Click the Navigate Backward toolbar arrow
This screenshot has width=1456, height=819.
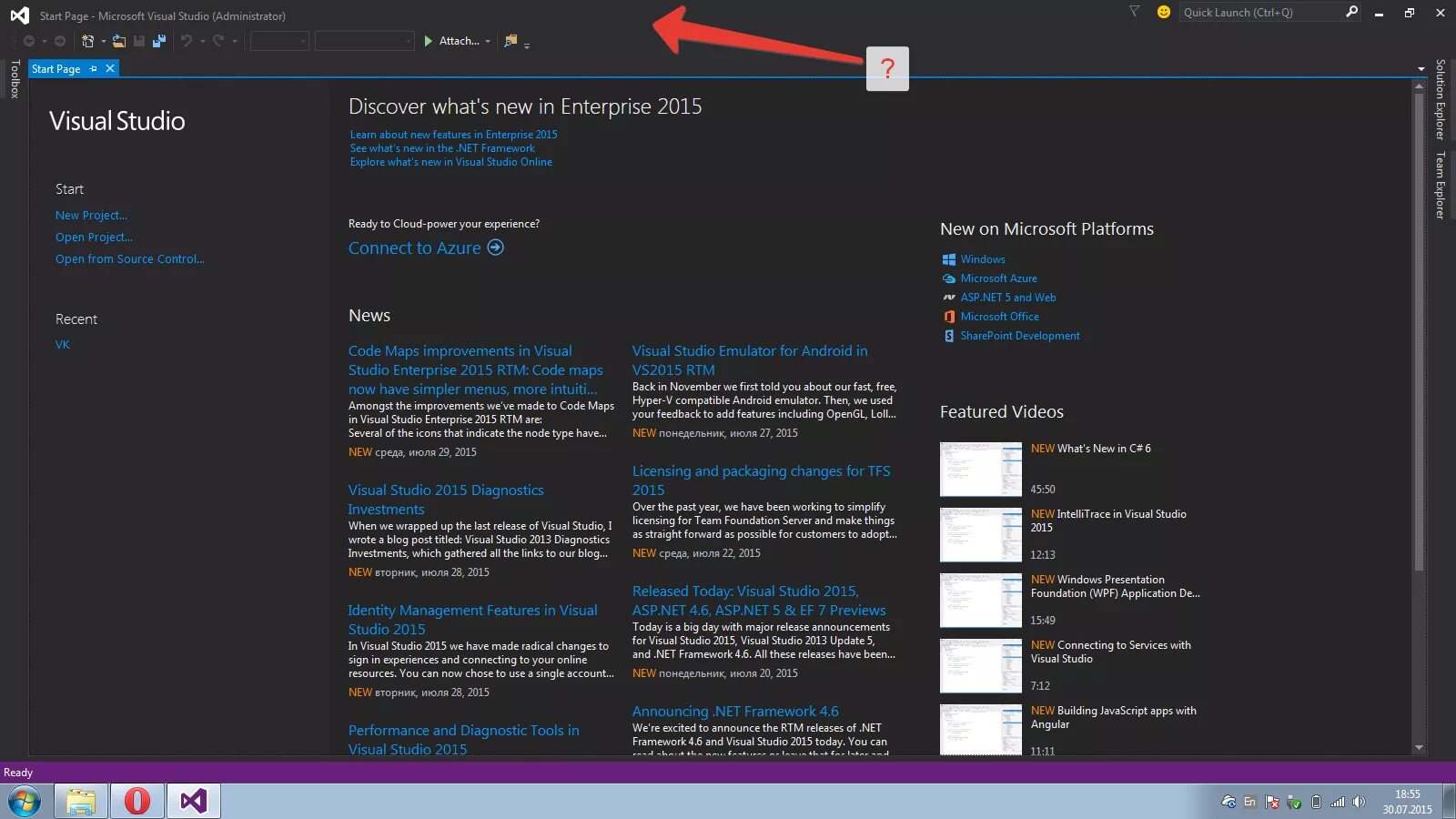(29, 41)
